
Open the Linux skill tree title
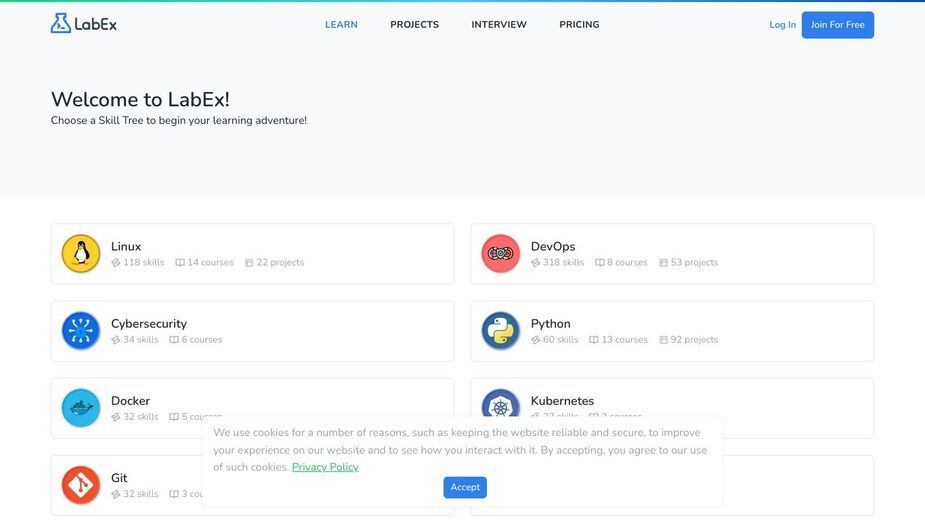(126, 246)
